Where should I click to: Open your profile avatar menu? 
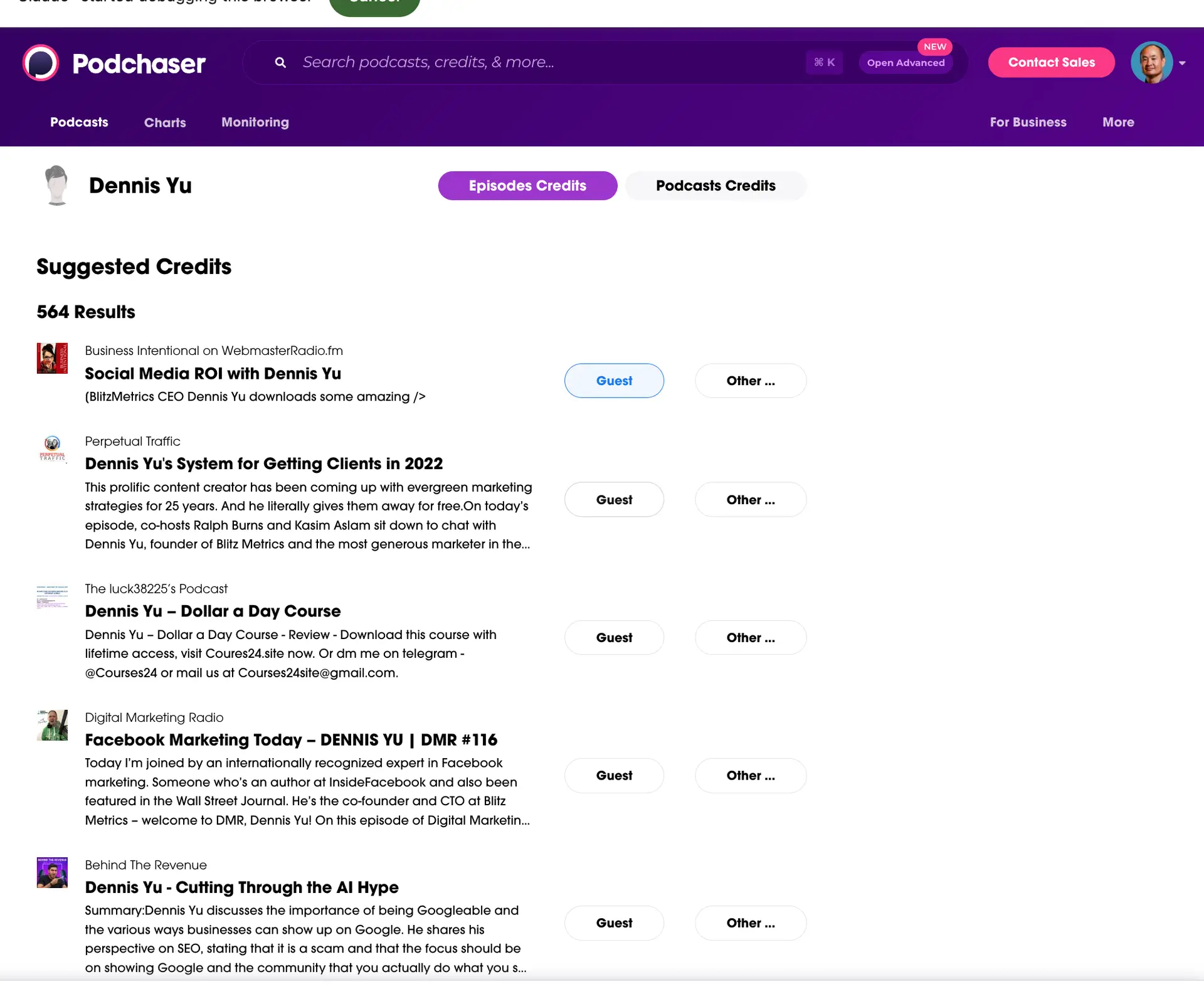click(1153, 62)
